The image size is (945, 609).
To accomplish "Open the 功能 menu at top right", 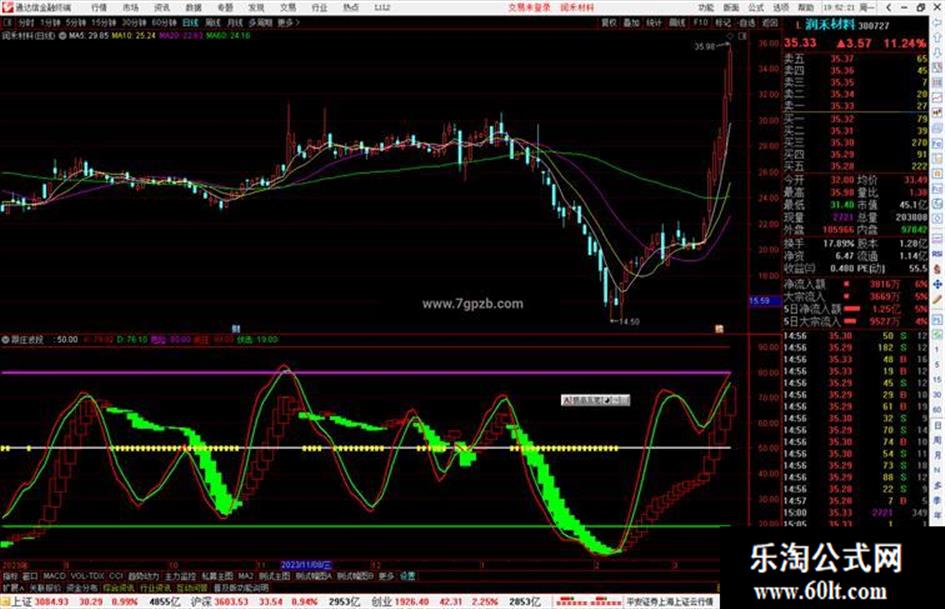I will (x=706, y=7).
